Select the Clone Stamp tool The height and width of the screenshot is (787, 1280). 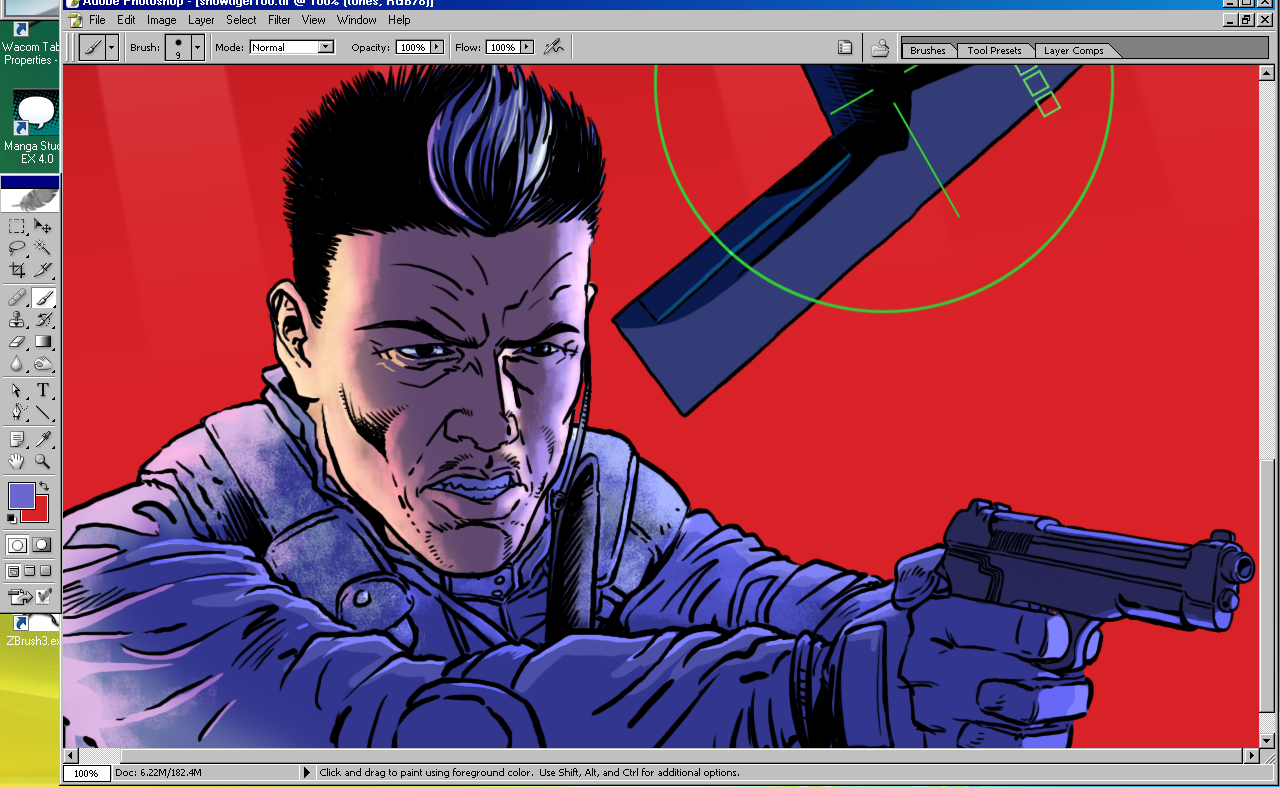tap(17, 320)
